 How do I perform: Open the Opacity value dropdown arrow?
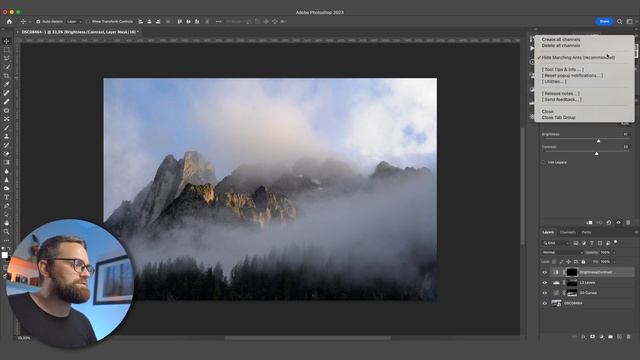[x=614, y=252]
